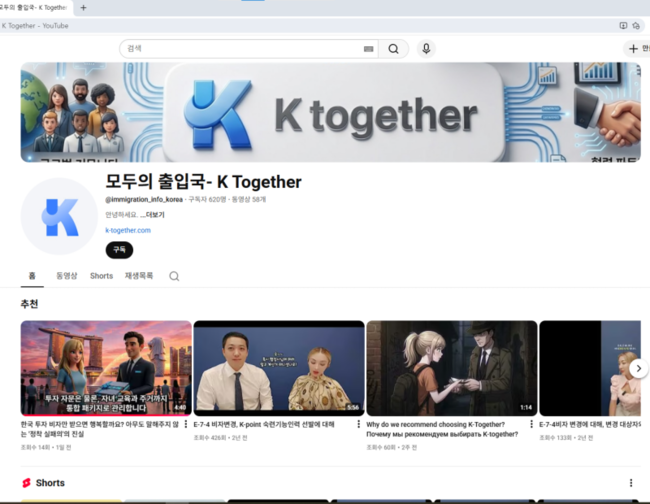This screenshot has height=504, width=650.
Task: Search within channel using magnifier icon
Action: click(x=174, y=276)
